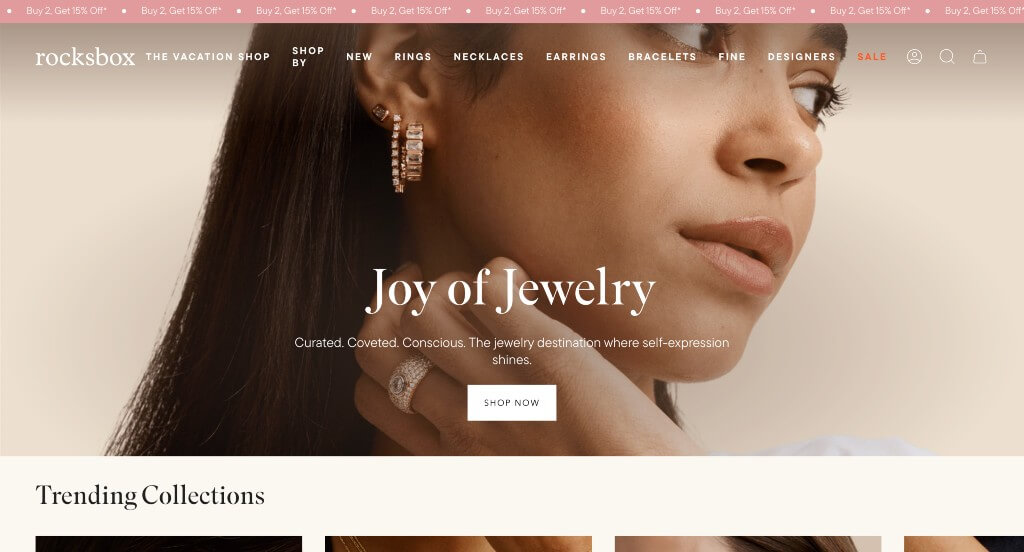Click the Shop Now button
The width and height of the screenshot is (1024, 552).
(512, 402)
